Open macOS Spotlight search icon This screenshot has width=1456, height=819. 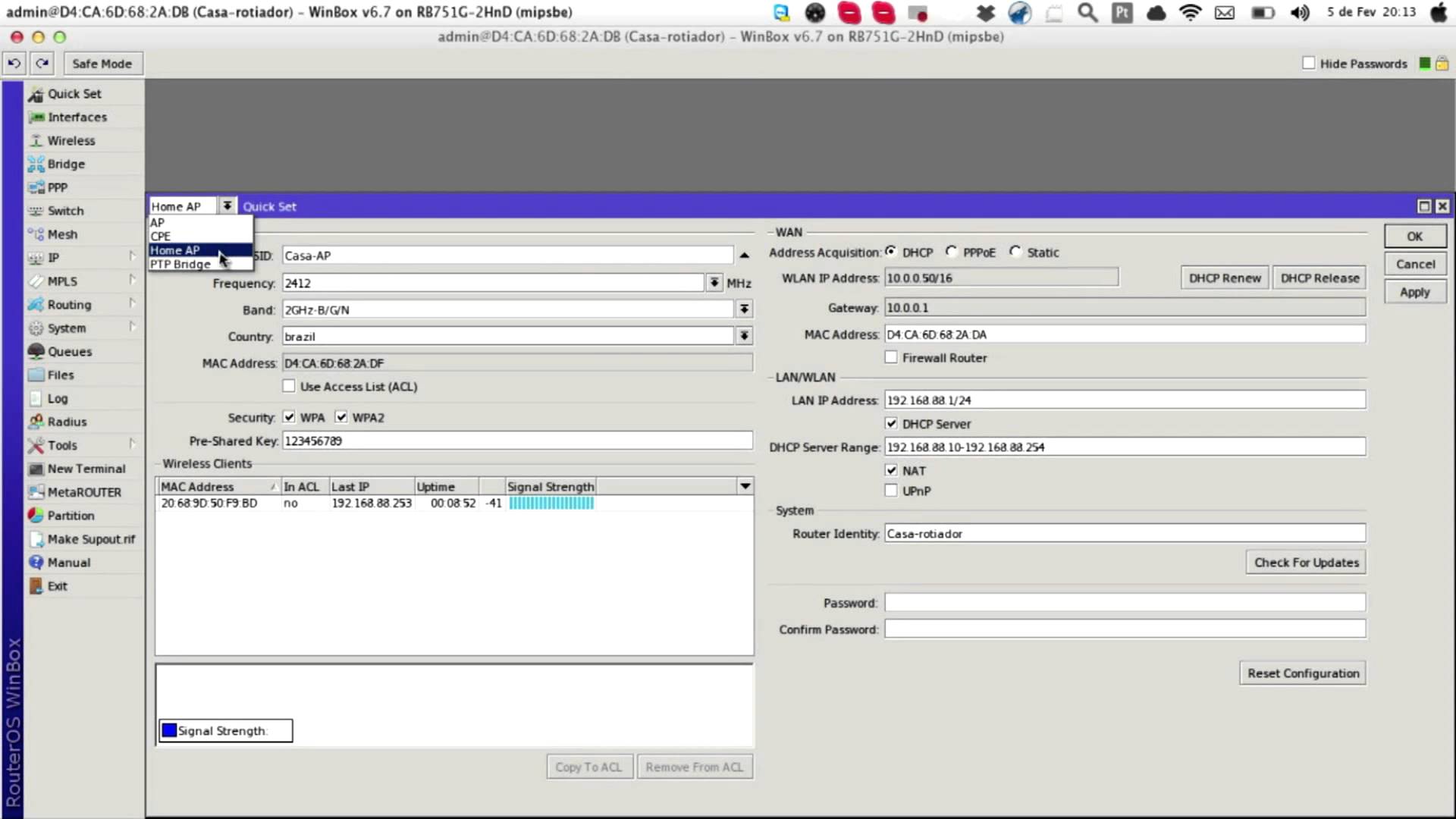point(1087,12)
